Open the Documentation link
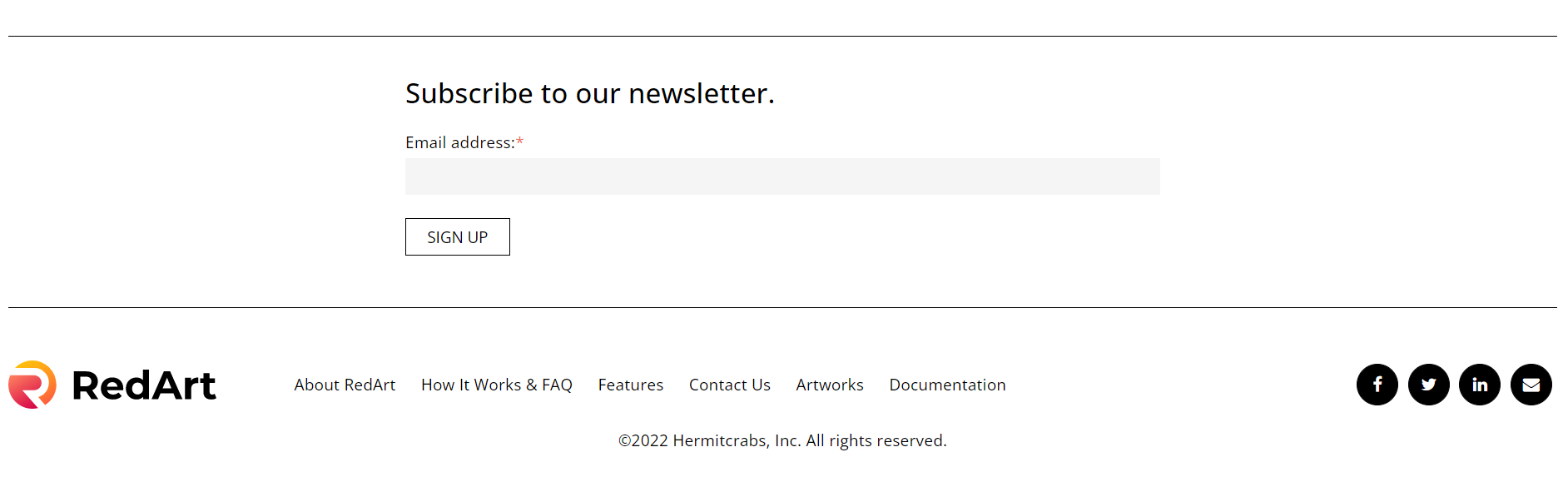1568x477 pixels. (947, 385)
